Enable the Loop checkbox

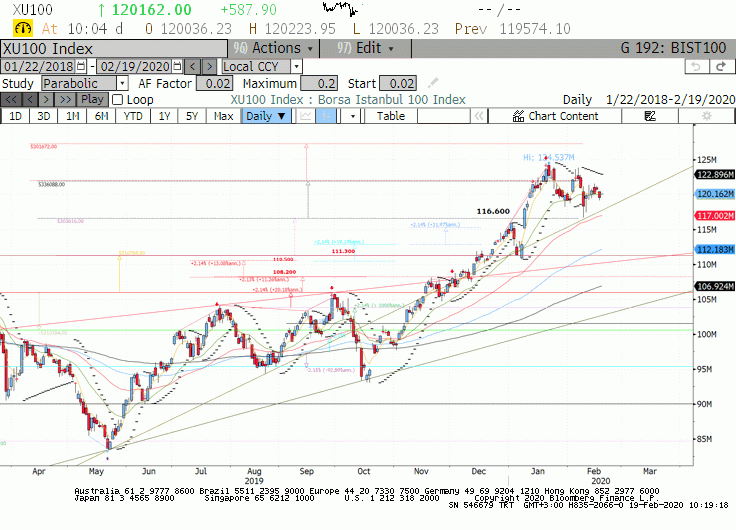click(x=118, y=100)
